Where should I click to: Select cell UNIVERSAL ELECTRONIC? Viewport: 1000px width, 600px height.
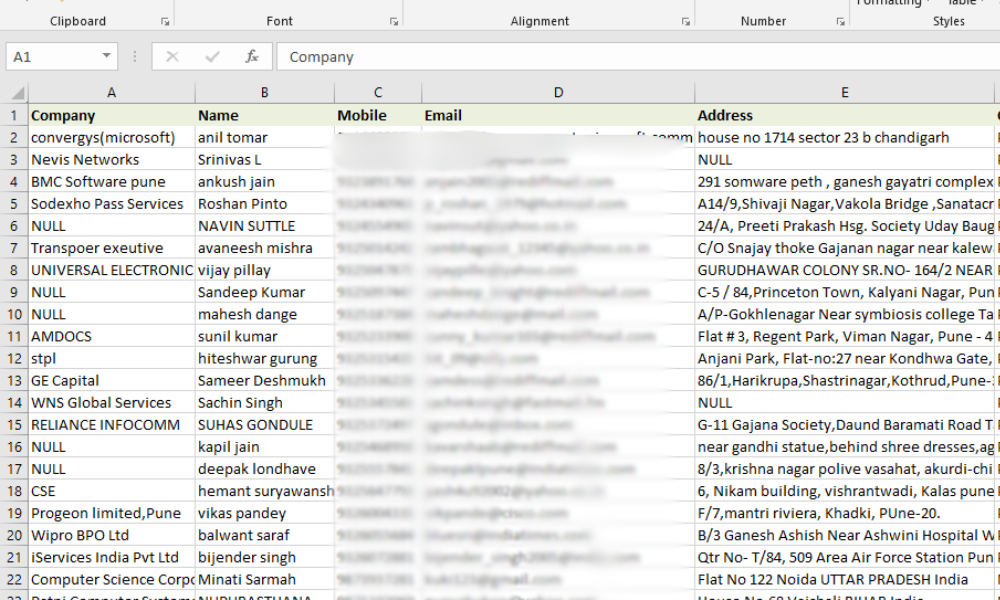tap(112, 270)
